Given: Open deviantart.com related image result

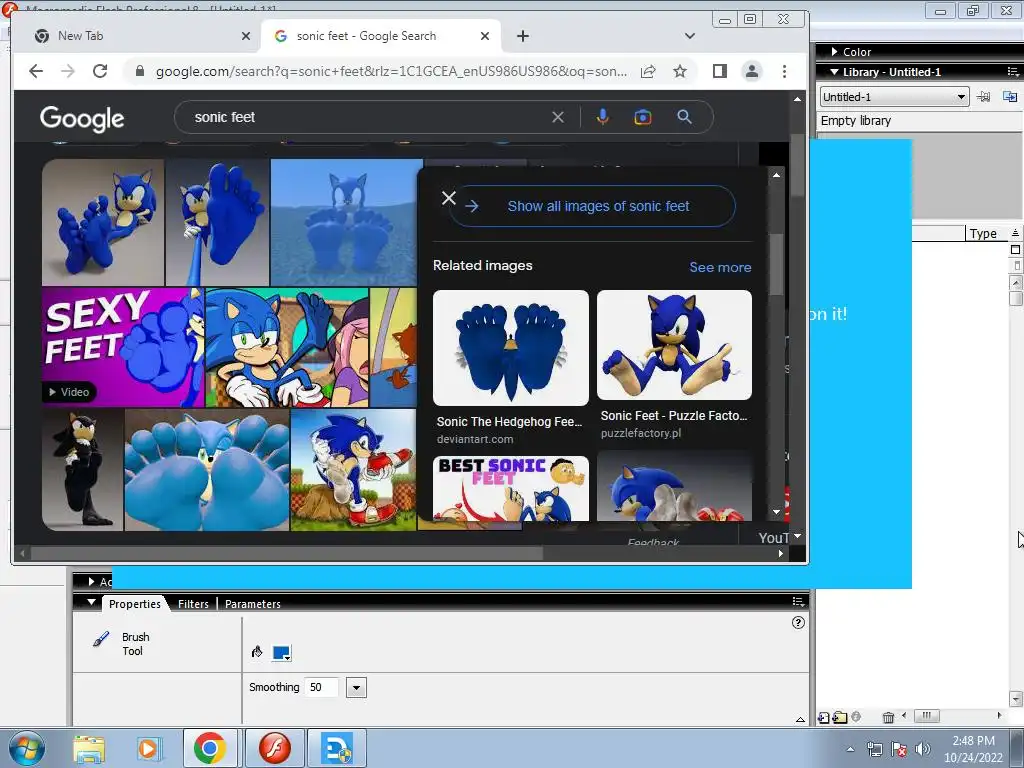Looking at the screenshot, I should [x=511, y=368].
